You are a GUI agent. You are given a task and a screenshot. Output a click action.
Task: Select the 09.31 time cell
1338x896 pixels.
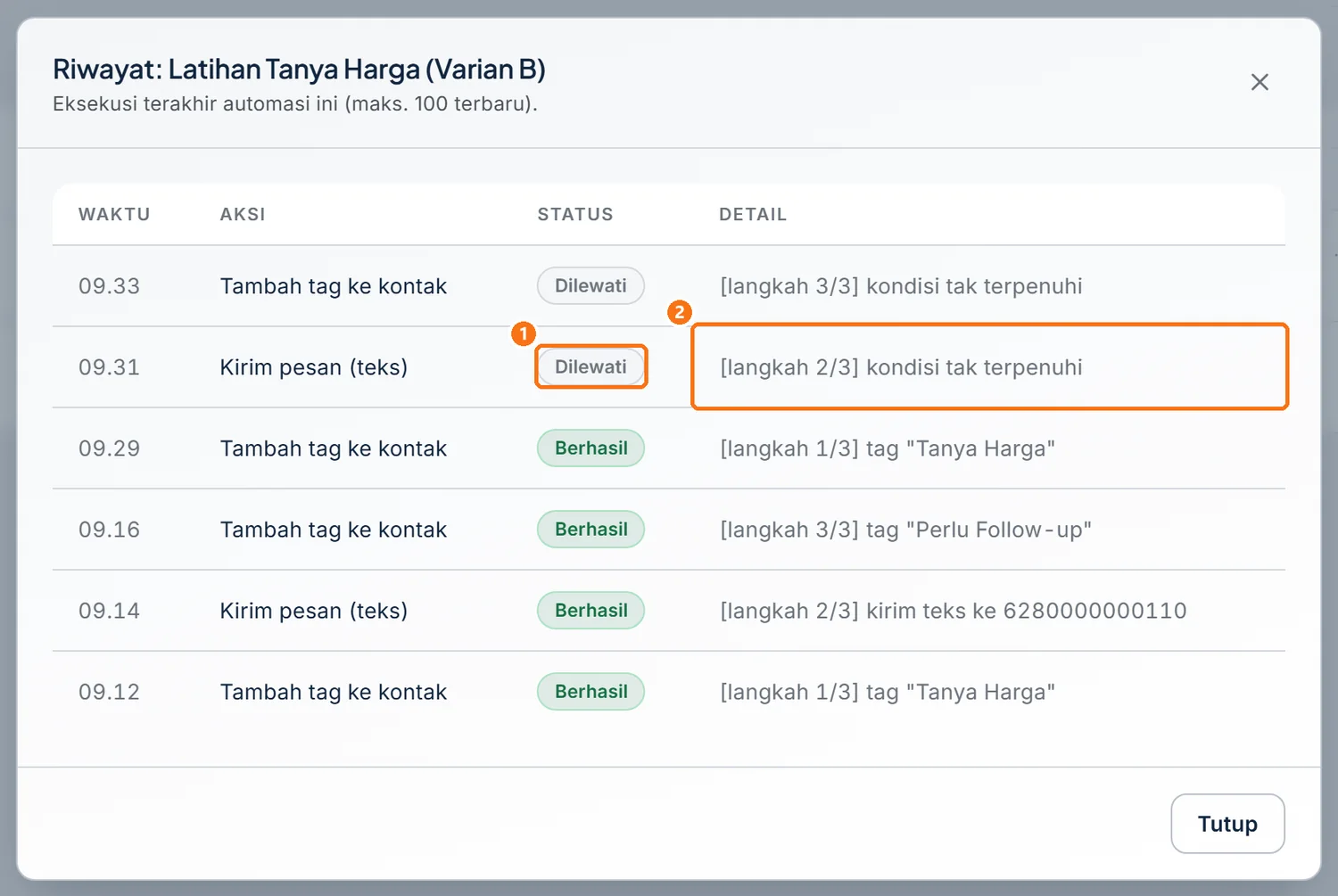click(x=109, y=367)
